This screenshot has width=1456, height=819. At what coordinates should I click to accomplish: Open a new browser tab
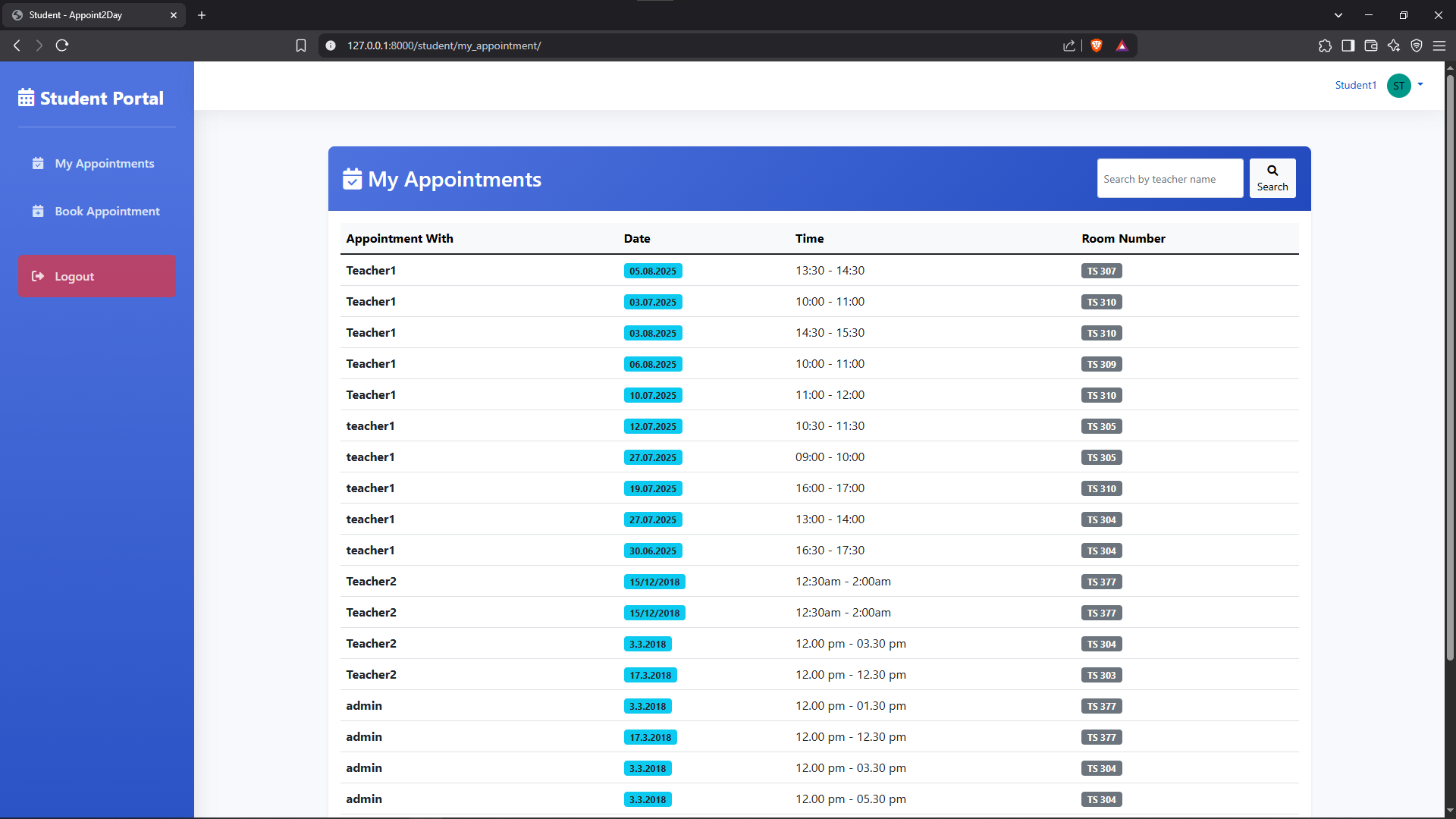(202, 15)
